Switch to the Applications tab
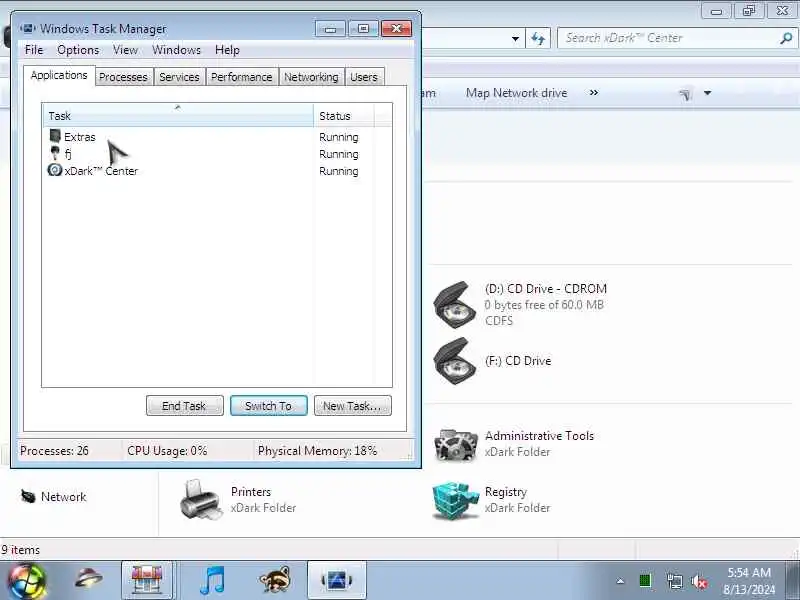800x600 pixels. pyautogui.click(x=59, y=76)
